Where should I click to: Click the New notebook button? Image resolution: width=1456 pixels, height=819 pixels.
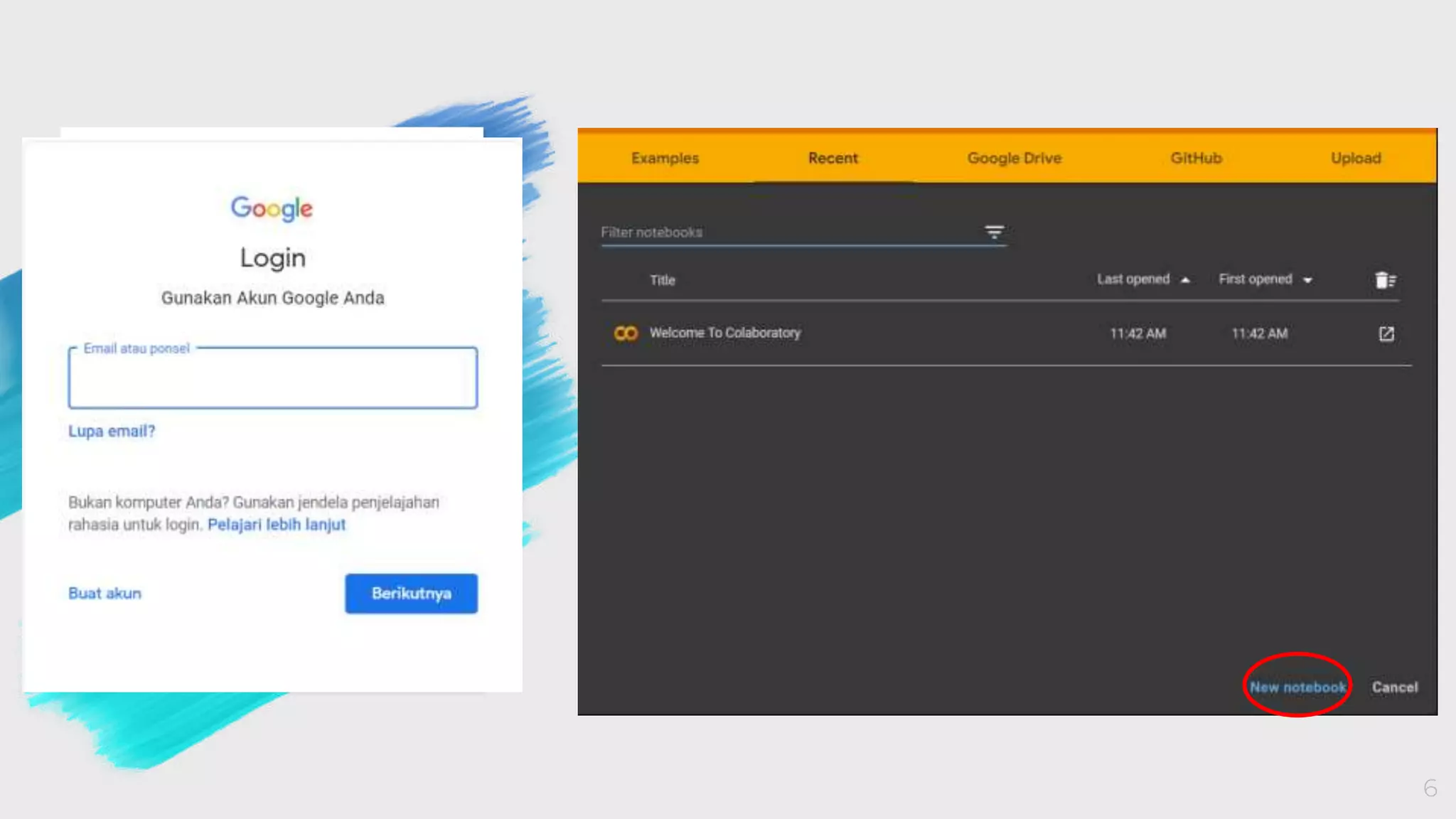click(1297, 687)
